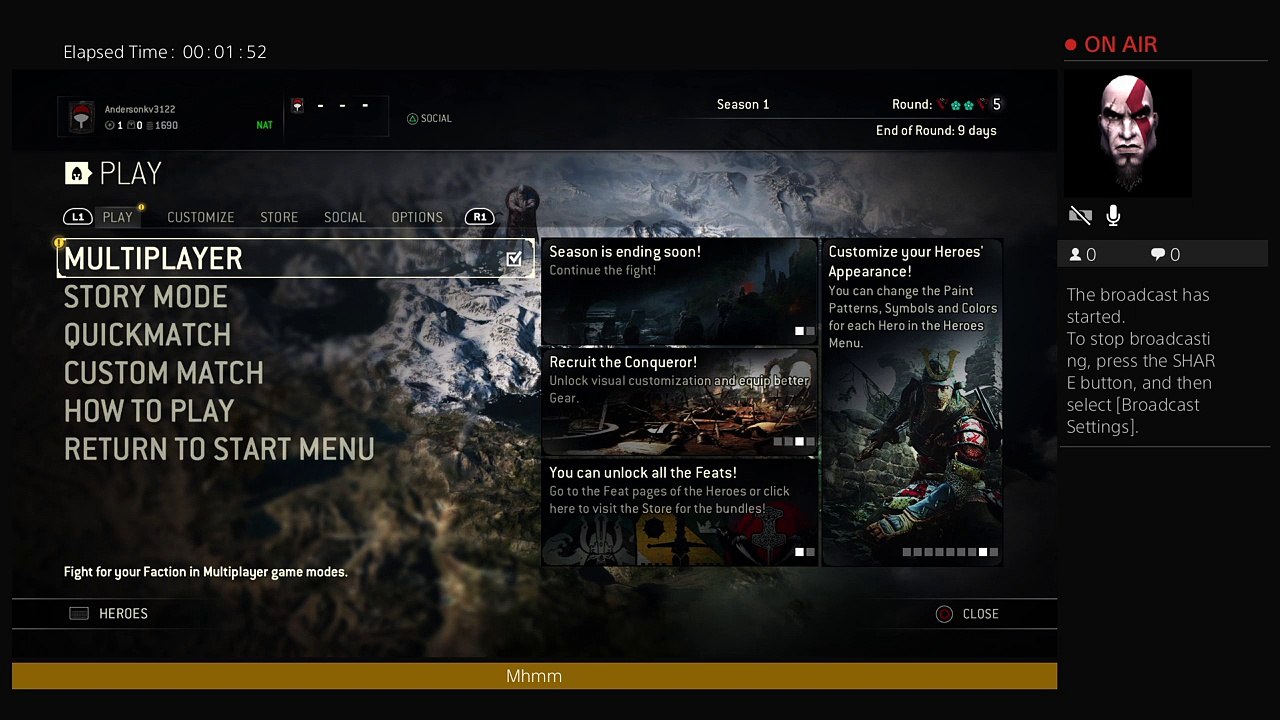Toggle the checkbox on the MULTIPLAYER row

coord(514,259)
